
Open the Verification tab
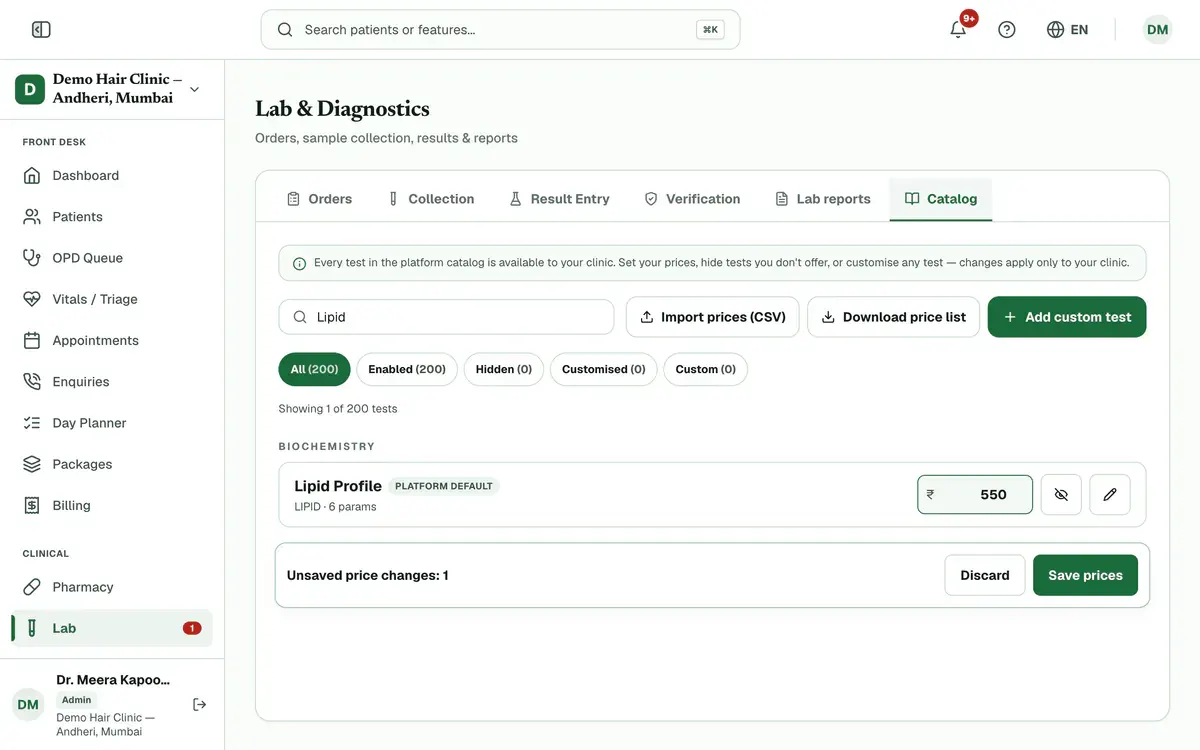click(692, 199)
